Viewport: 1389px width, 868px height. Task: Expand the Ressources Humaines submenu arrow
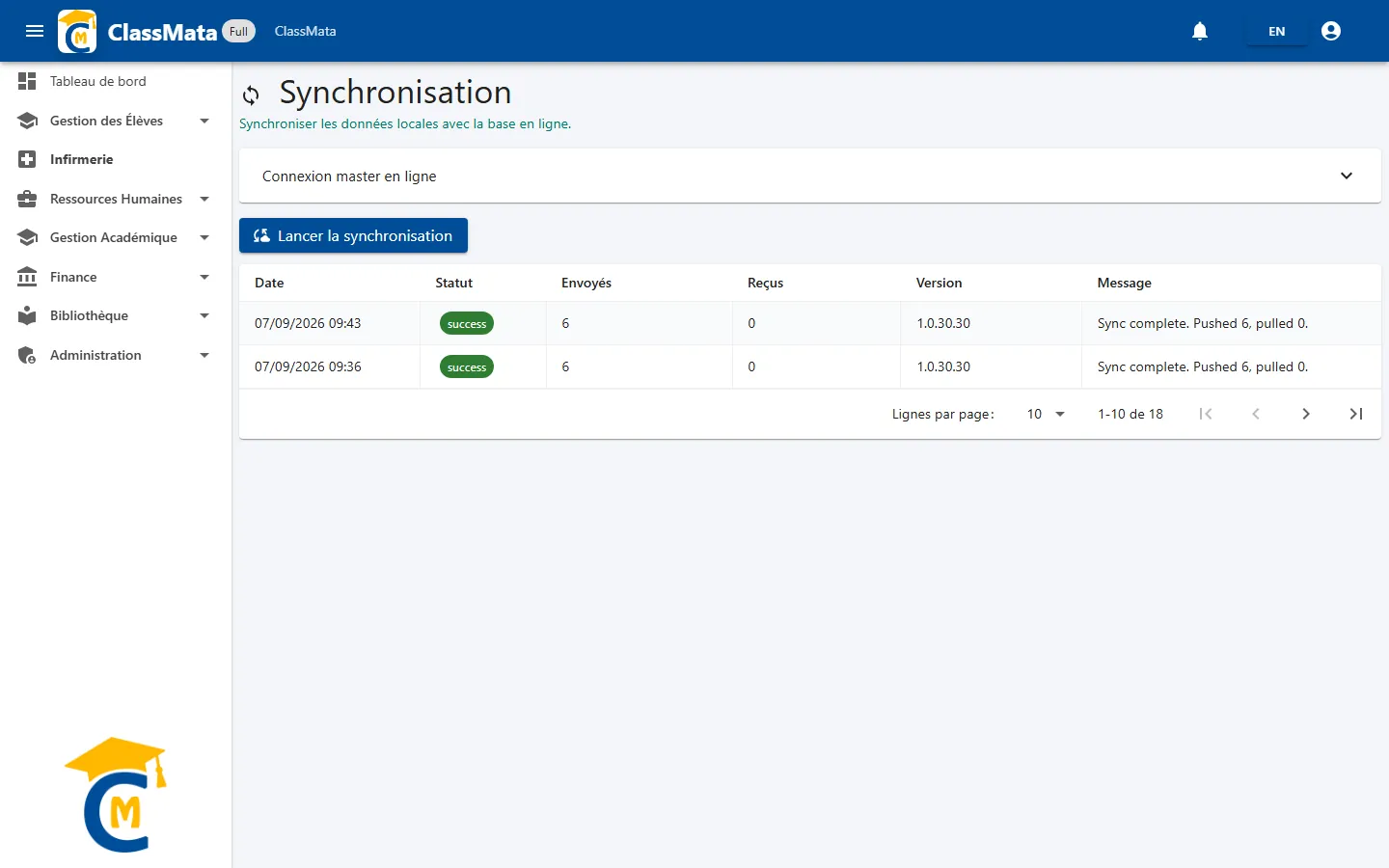tap(204, 199)
